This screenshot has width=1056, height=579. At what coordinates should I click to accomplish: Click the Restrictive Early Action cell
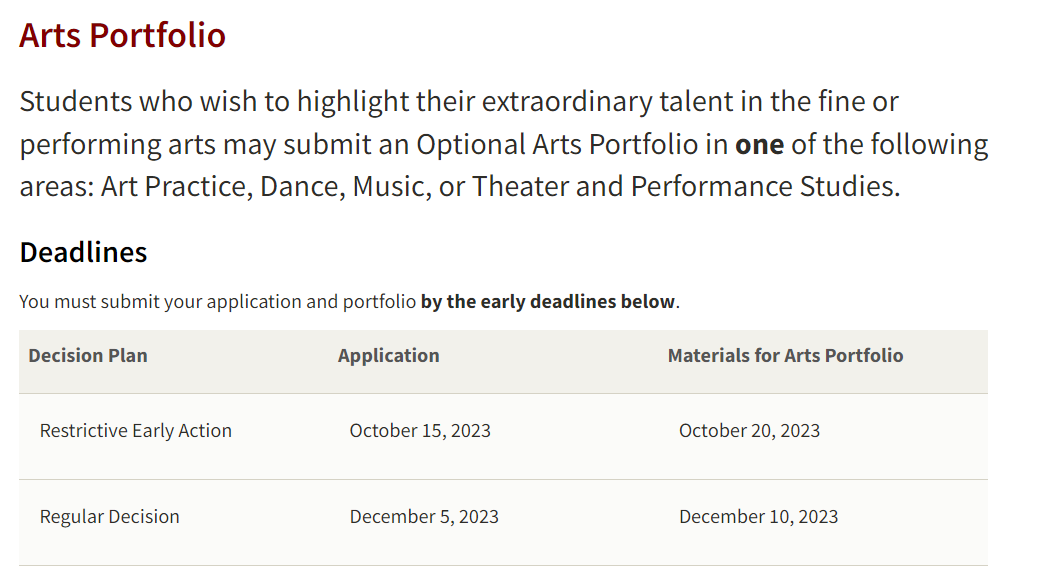tap(136, 431)
